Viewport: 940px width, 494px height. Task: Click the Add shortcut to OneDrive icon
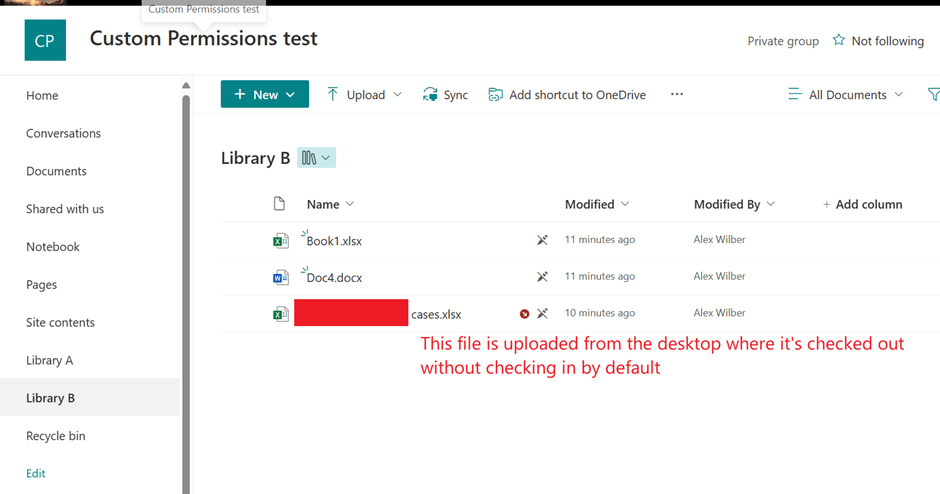[495, 94]
